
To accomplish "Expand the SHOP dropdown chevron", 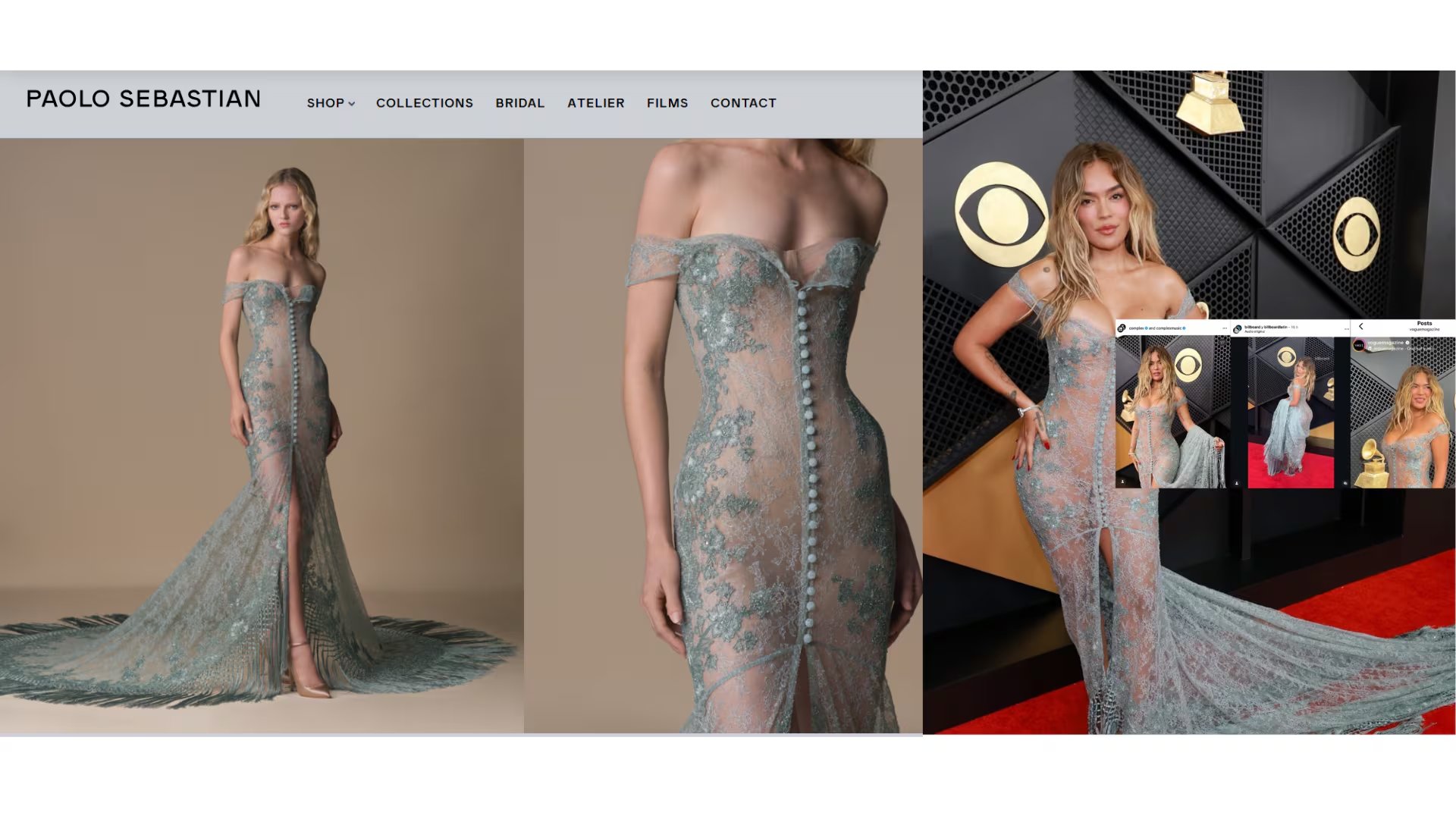I will tap(352, 104).
